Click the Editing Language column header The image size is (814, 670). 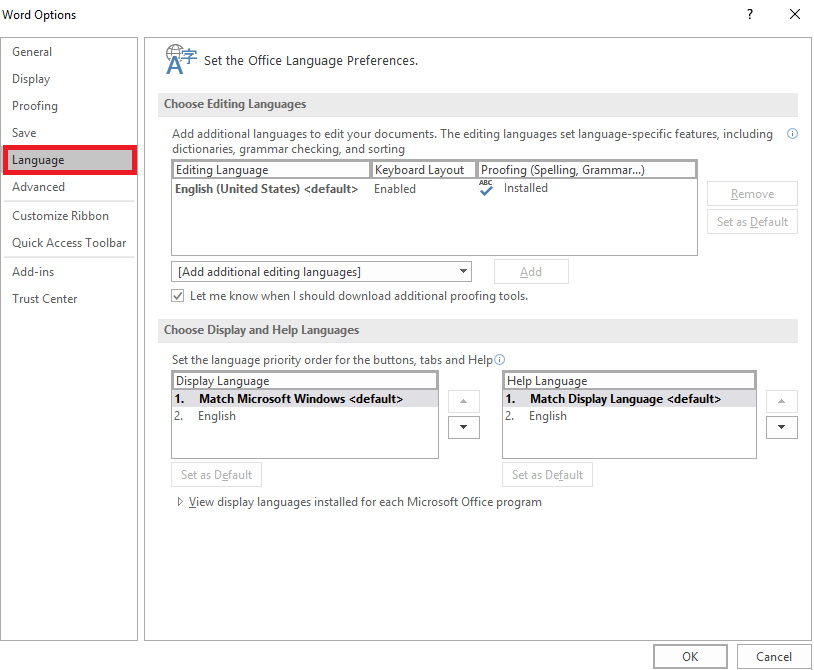click(271, 170)
